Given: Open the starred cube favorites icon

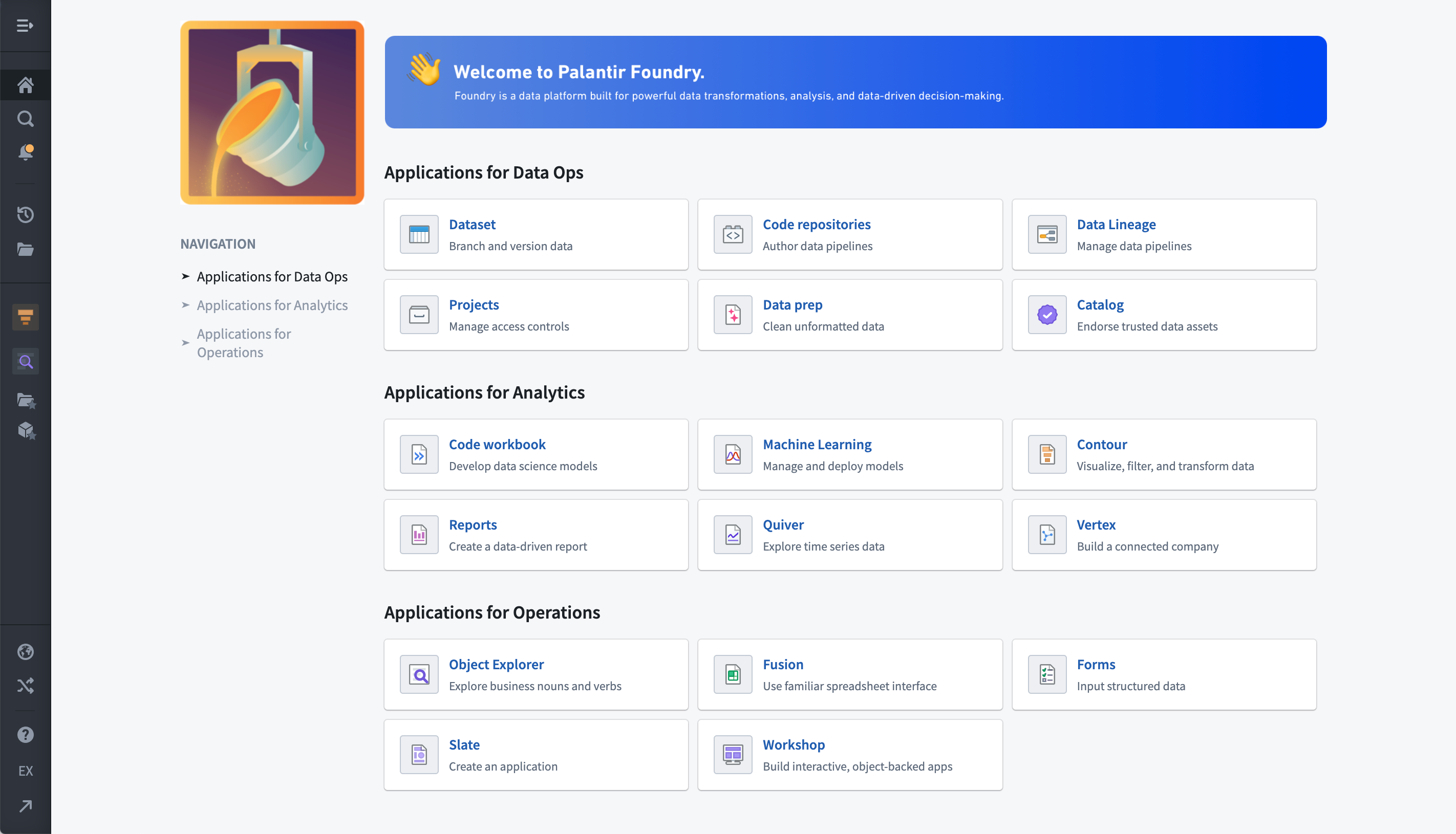Looking at the screenshot, I should click(x=26, y=431).
